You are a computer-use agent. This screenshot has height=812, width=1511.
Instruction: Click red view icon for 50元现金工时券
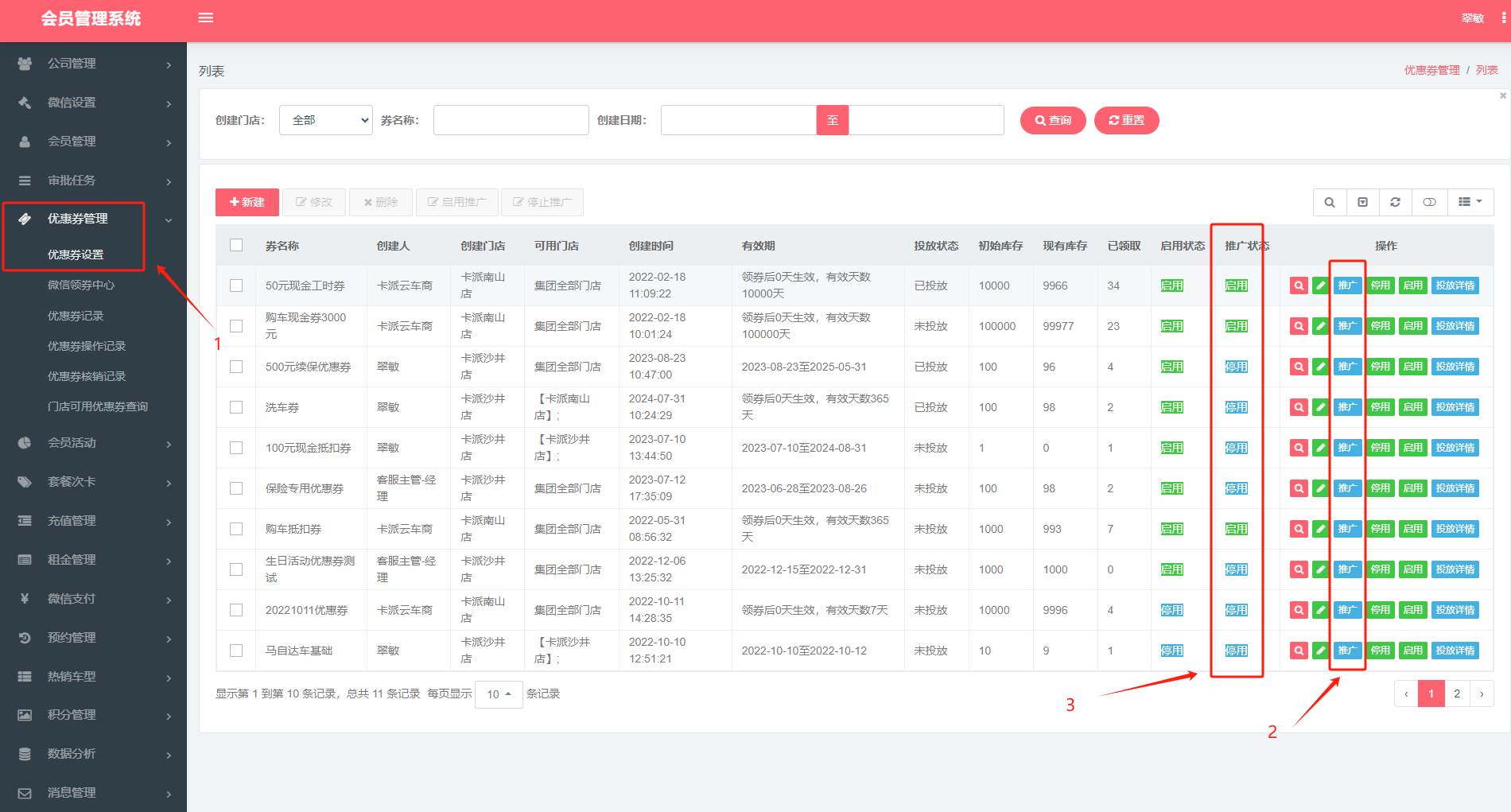[1299, 286]
